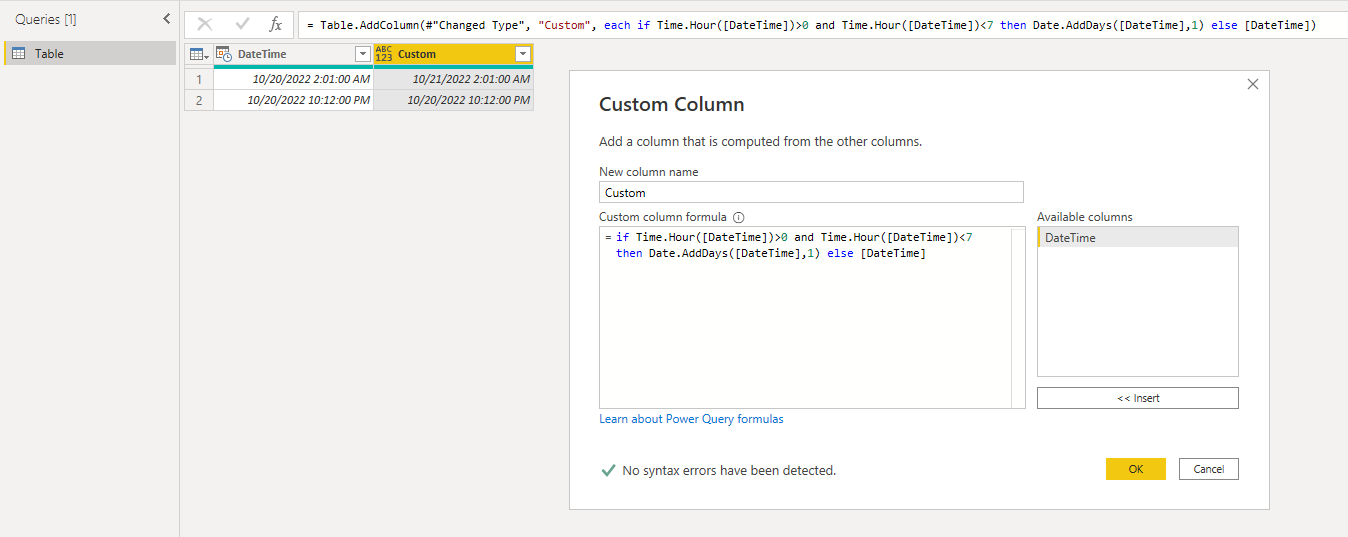This screenshot has height=537, width=1348.
Task: Edit the New column name field
Action: coord(811,192)
